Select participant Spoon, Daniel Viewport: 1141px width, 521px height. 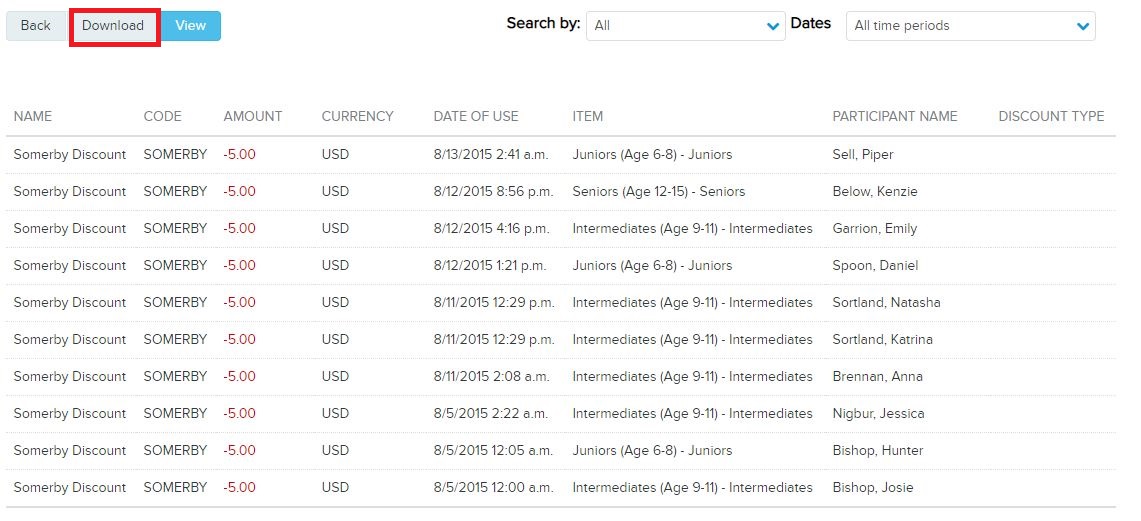(x=875, y=266)
